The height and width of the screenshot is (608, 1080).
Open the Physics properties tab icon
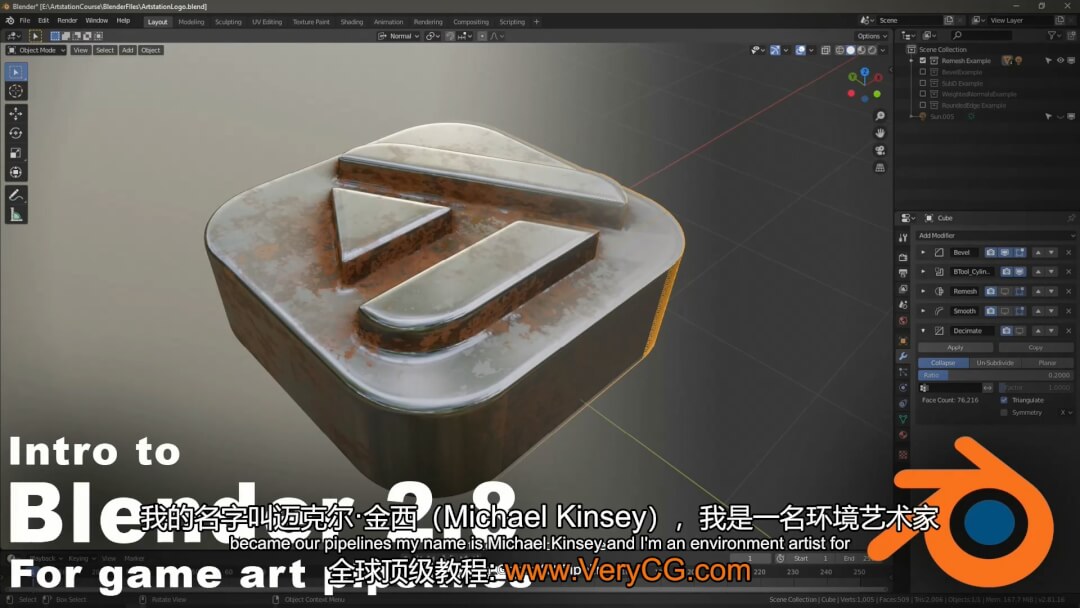click(903, 388)
